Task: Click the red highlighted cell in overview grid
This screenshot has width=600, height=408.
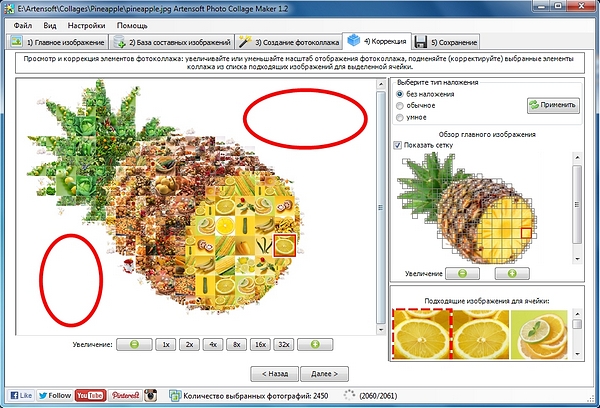Action: click(x=527, y=233)
